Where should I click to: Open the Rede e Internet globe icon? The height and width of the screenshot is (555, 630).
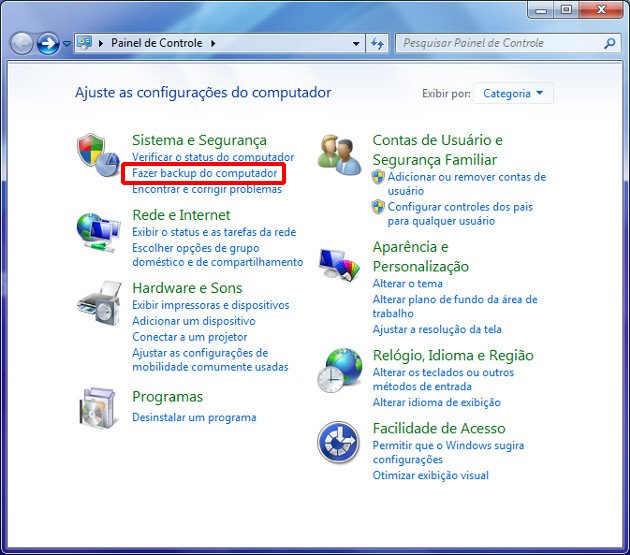(98, 232)
